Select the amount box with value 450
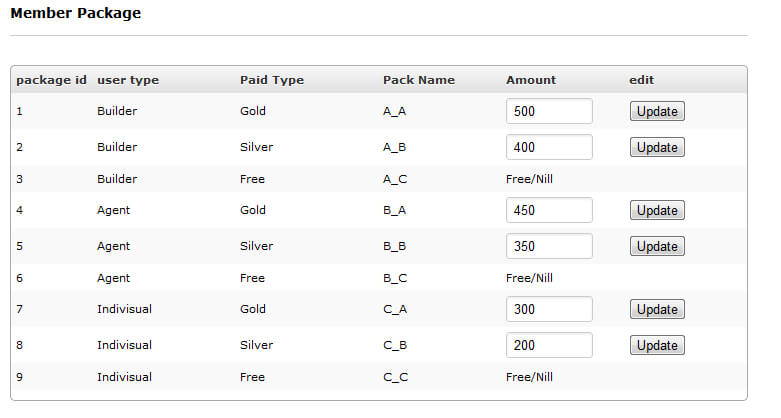The image size is (781, 418). (x=549, y=210)
